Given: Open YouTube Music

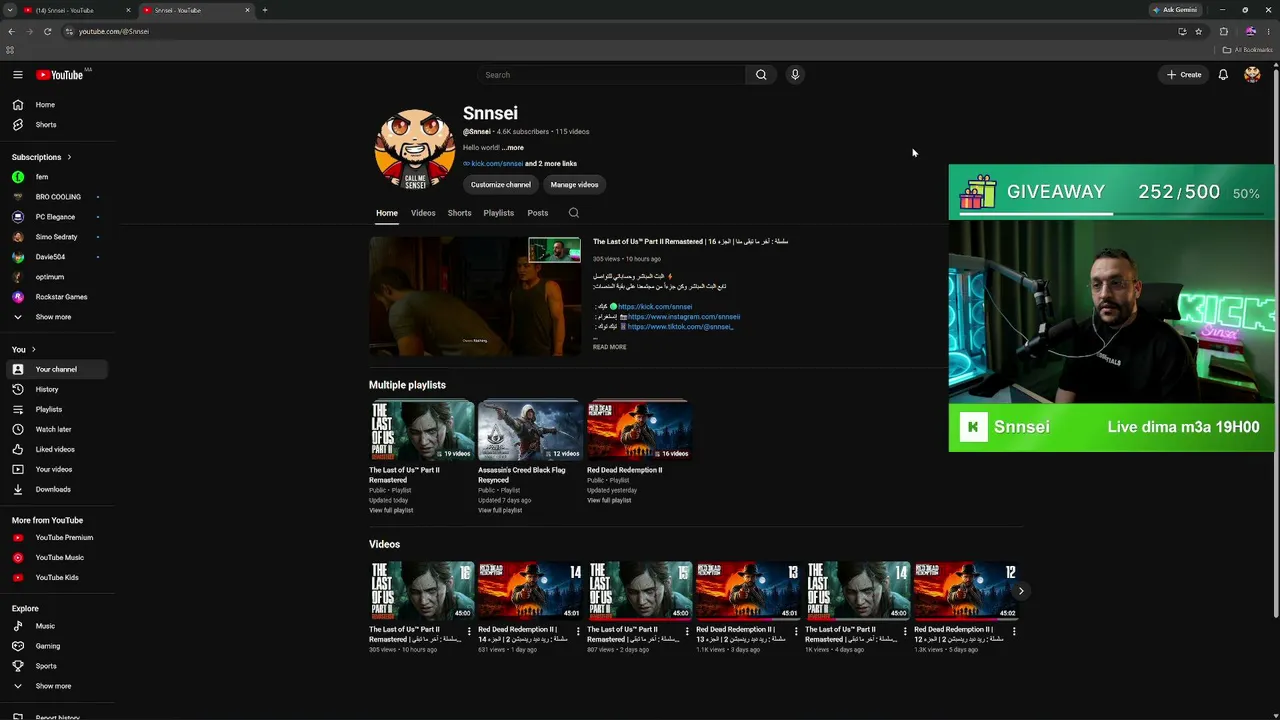Looking at the screenshot, I should click(58, 557).
